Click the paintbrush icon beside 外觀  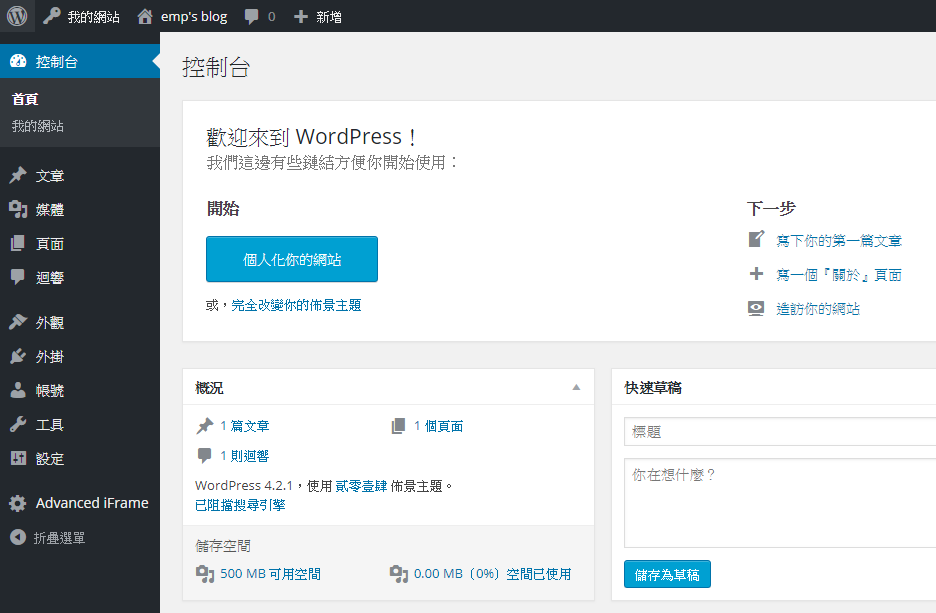coord(18,322)
